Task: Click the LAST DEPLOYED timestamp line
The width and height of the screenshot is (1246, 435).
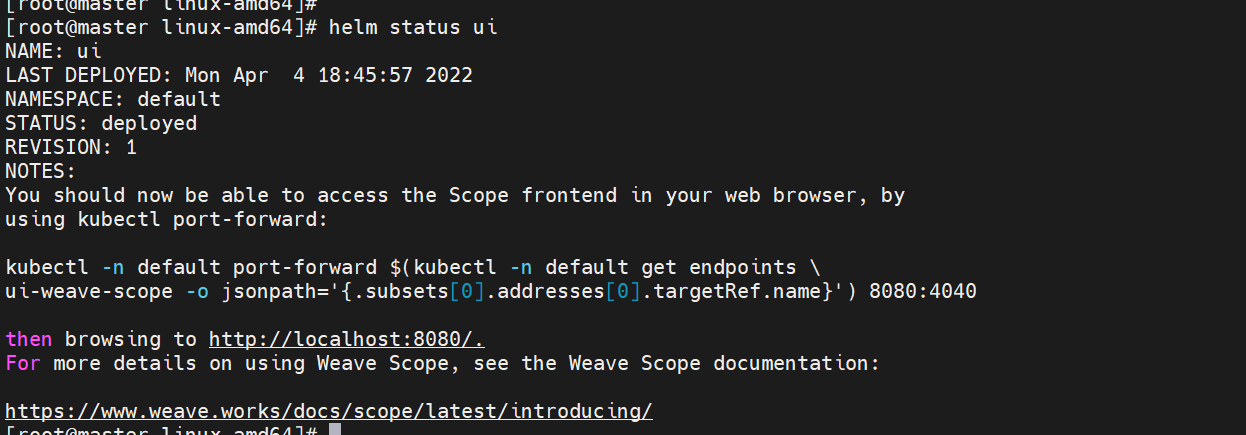Action: [239, 75]
